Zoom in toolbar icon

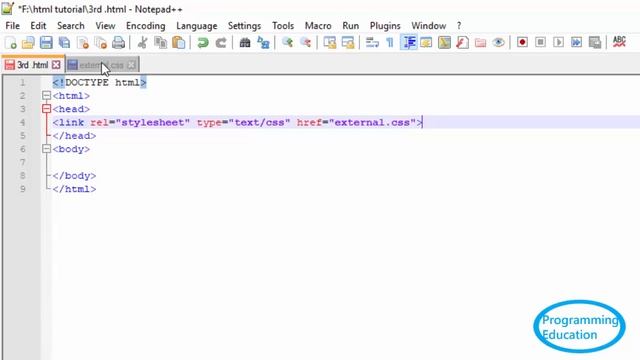tap(287, 42)
